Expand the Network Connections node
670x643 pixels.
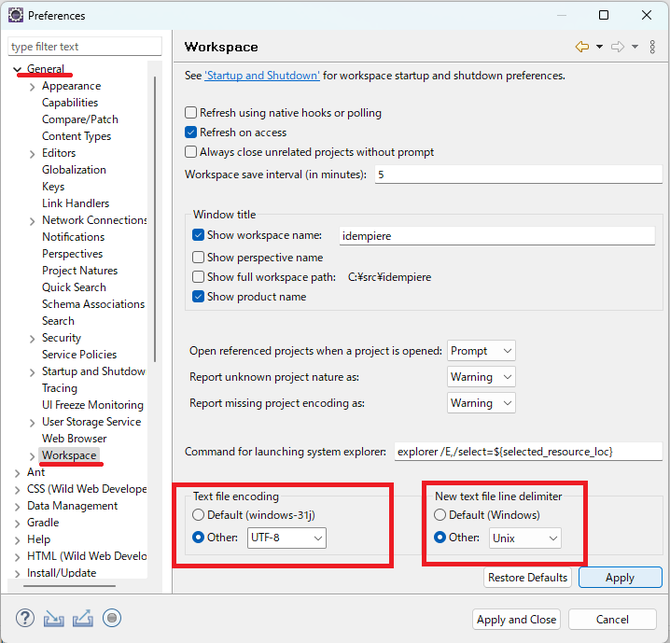[32, 221]
